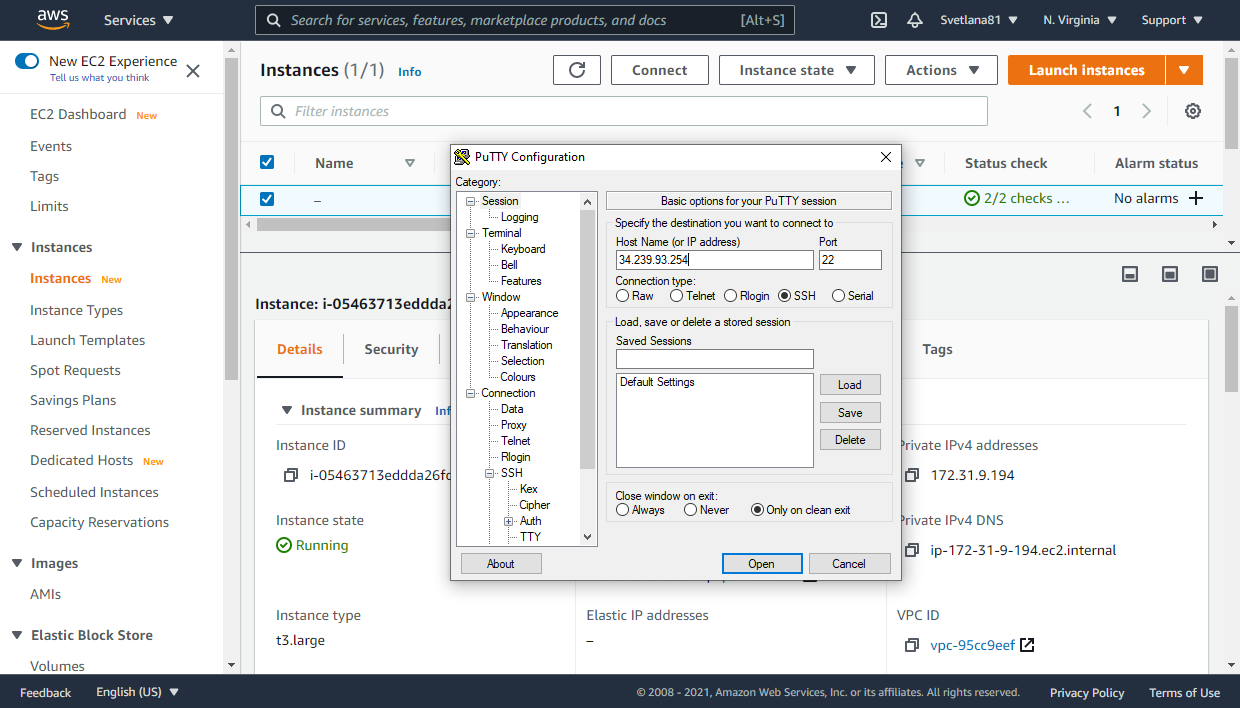The height and width of the screenshot is (708, 1240).
Task: Select Default Settings saved session
Action: 657,382
